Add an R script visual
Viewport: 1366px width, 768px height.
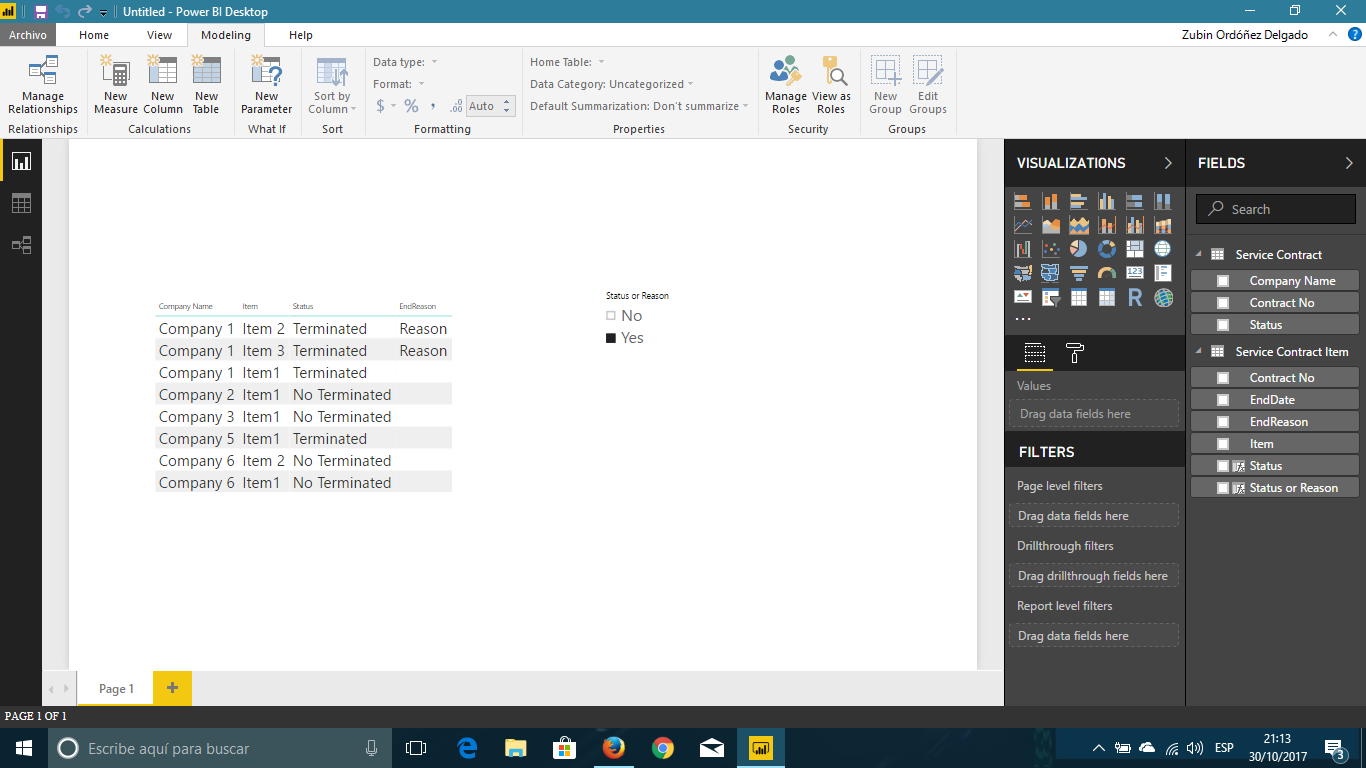click(x=1134, y=297)
